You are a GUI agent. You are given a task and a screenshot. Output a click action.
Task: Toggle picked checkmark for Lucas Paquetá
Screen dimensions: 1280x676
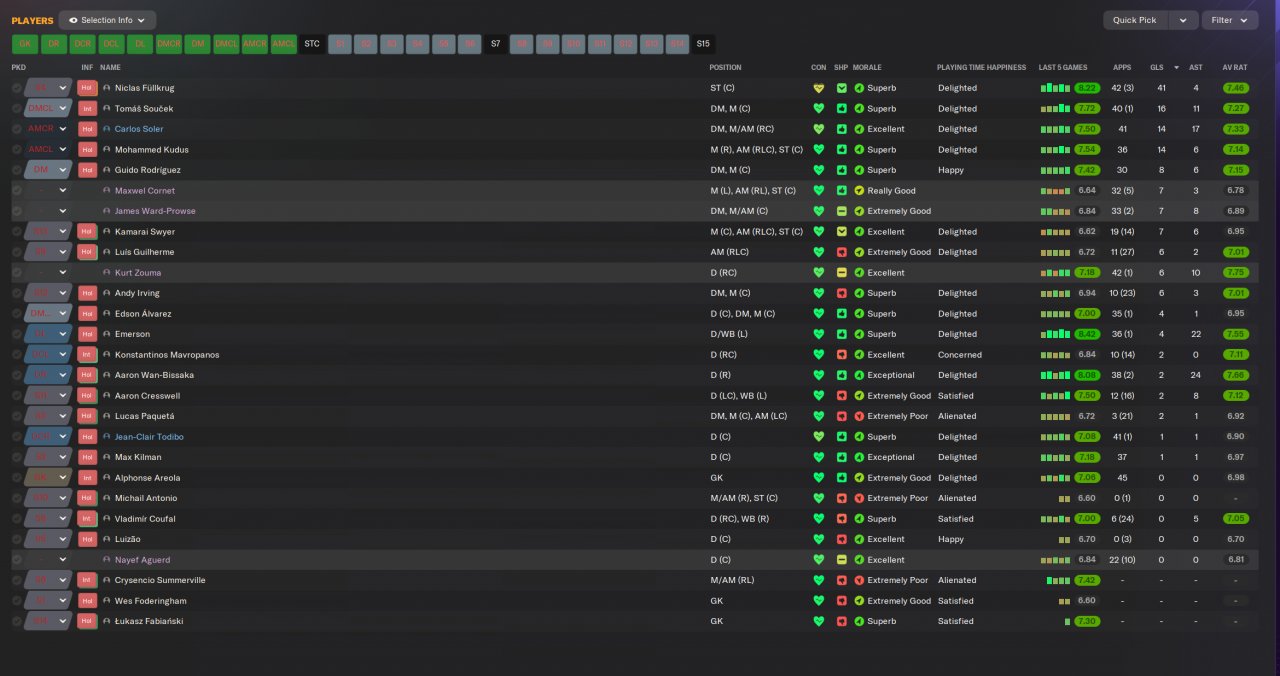17,416
